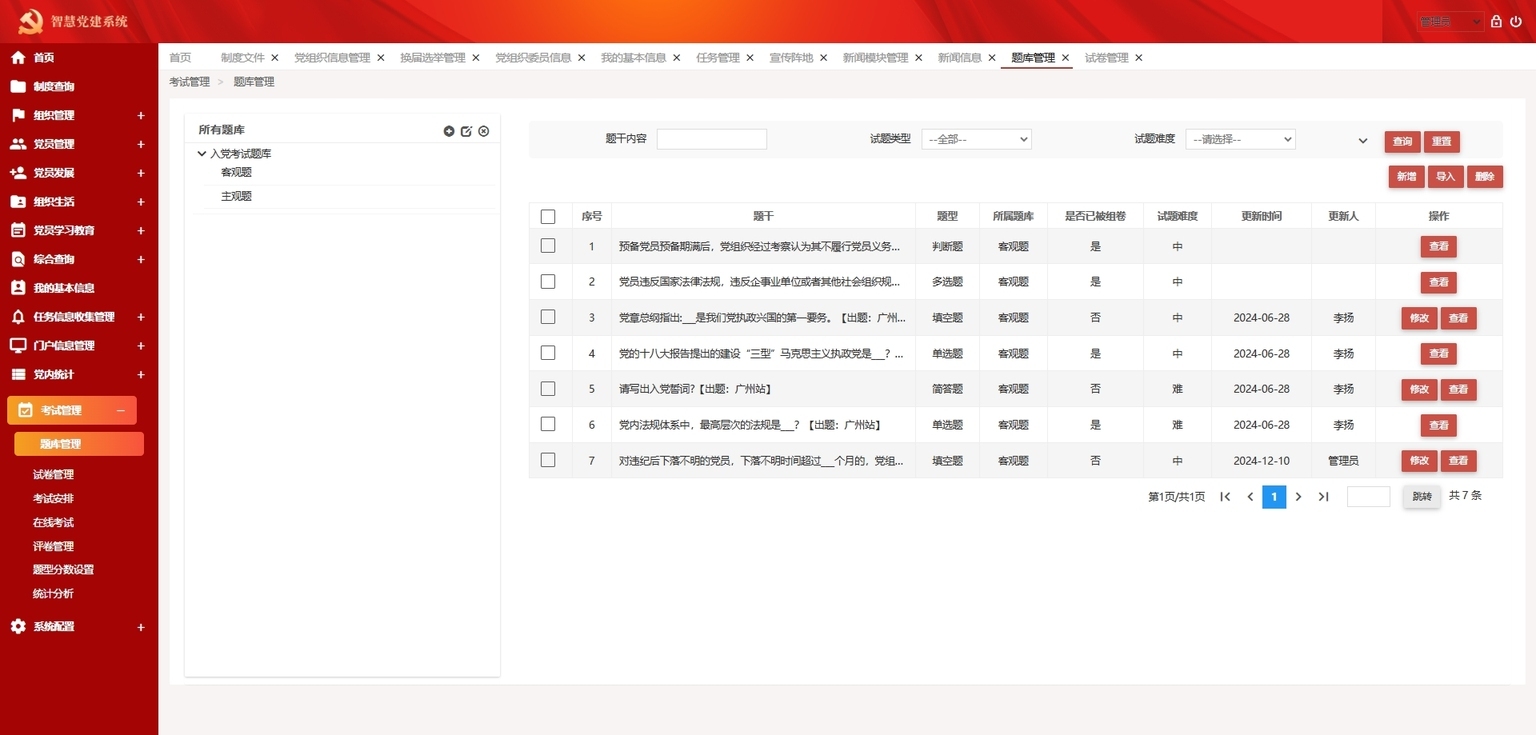Check the checkbox for row 2
Image resolution: width=1536 pixels, height=735 pixels.
point(548,281)
